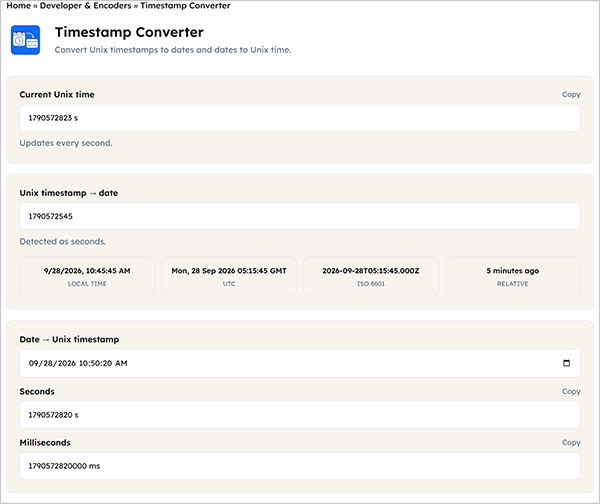600x504 pixels.
Task: Click the Milliseconds label
Action: pyautogui.click(x=45, y=442)
